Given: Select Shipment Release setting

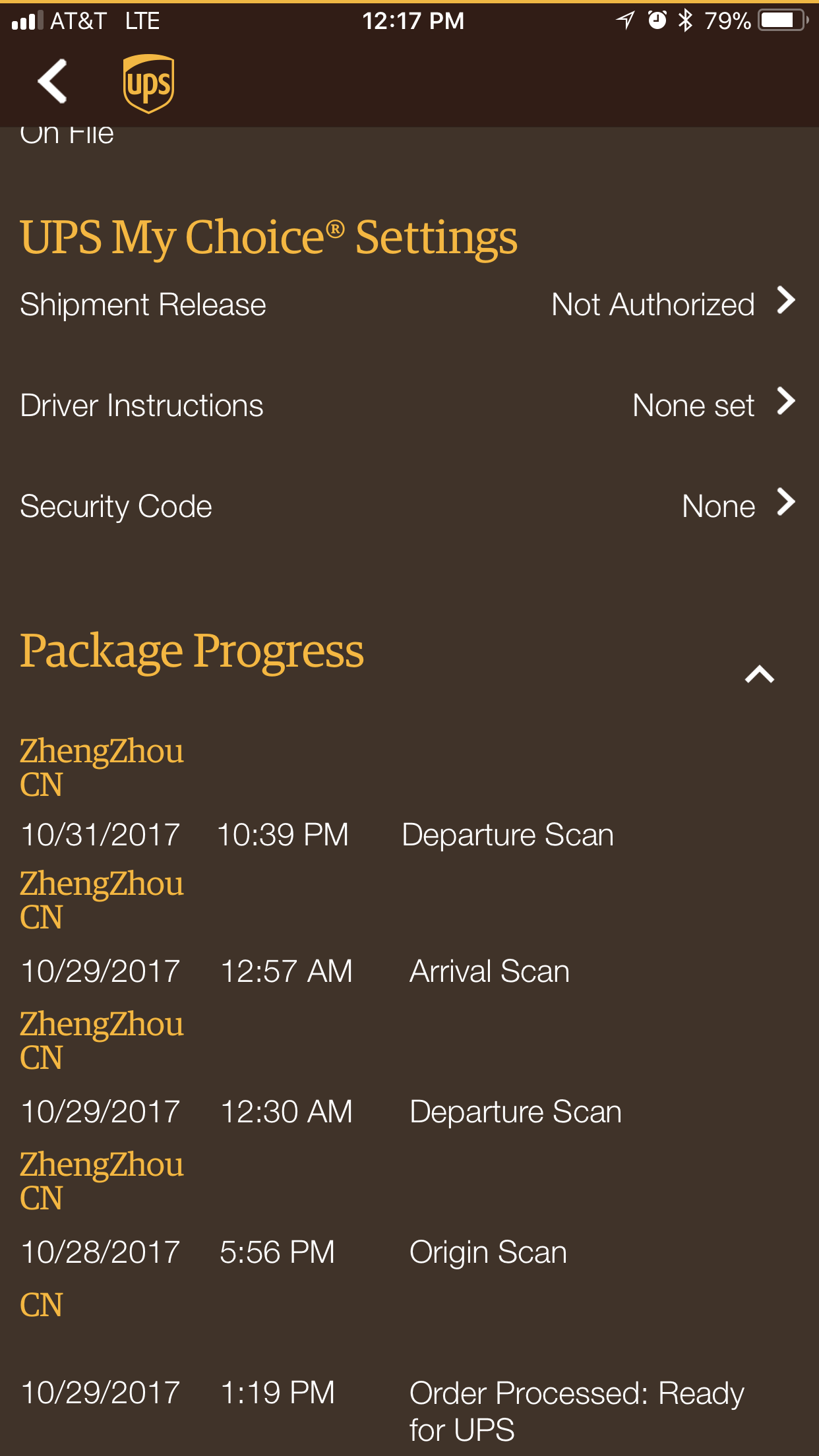Looking at the screenshot, I should tap(409, 305).
